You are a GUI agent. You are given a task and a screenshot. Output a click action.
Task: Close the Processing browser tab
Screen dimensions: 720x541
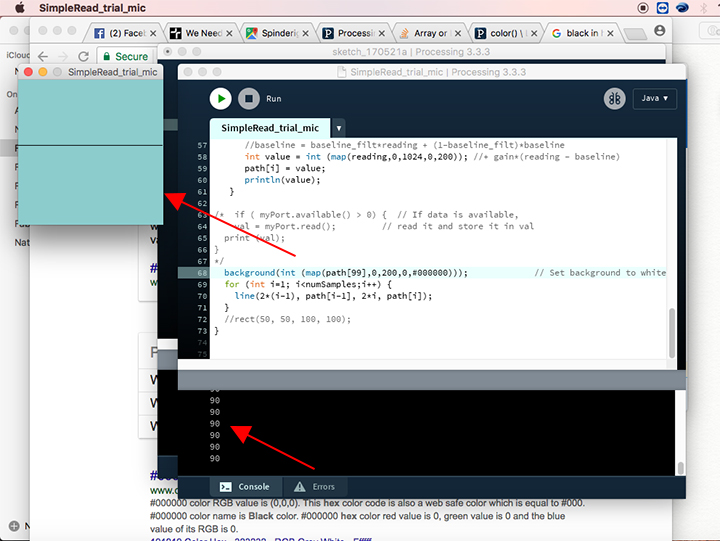coord(382,34)
